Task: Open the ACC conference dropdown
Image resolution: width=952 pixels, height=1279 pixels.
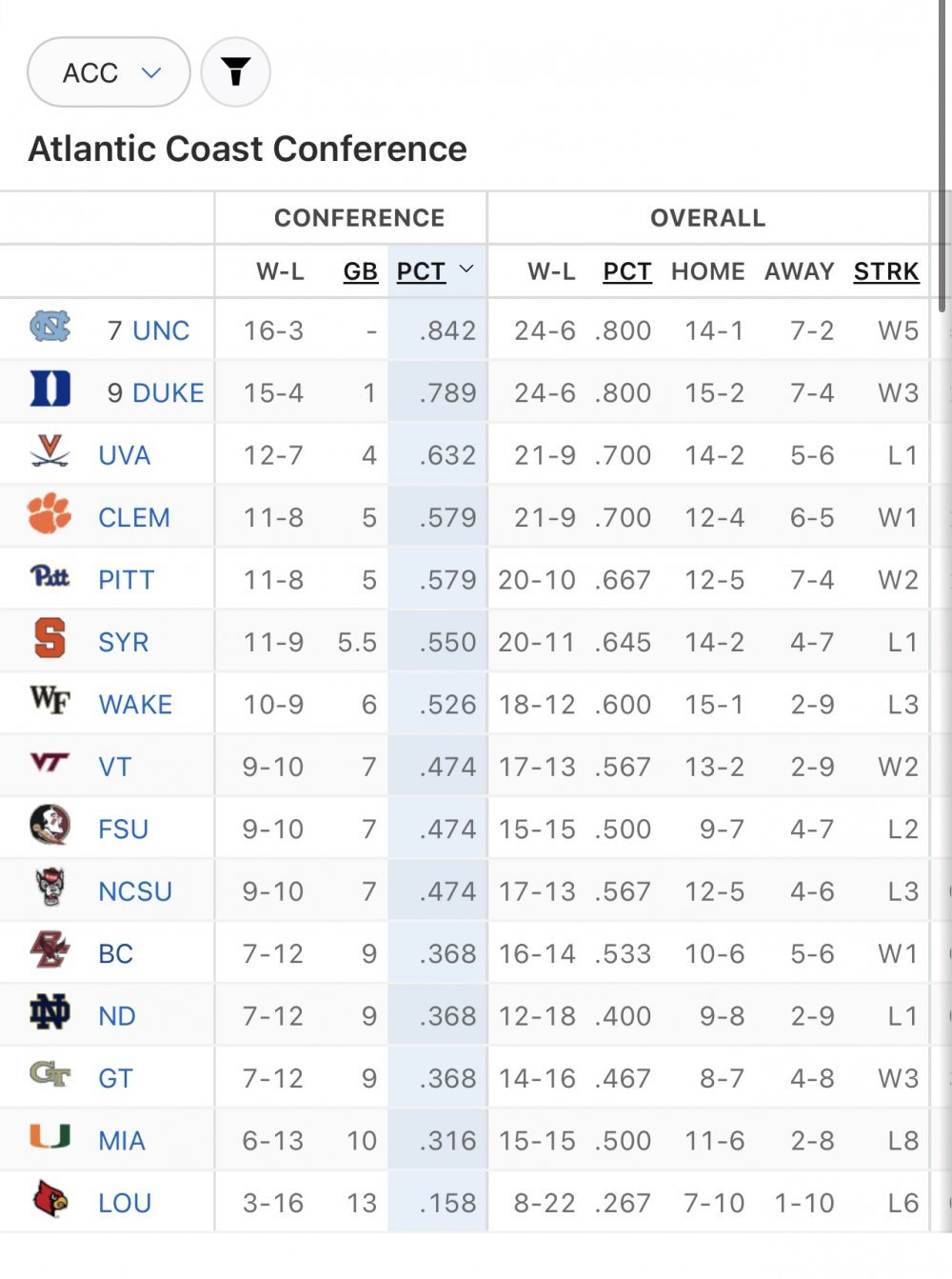Action: click(109, 72)
